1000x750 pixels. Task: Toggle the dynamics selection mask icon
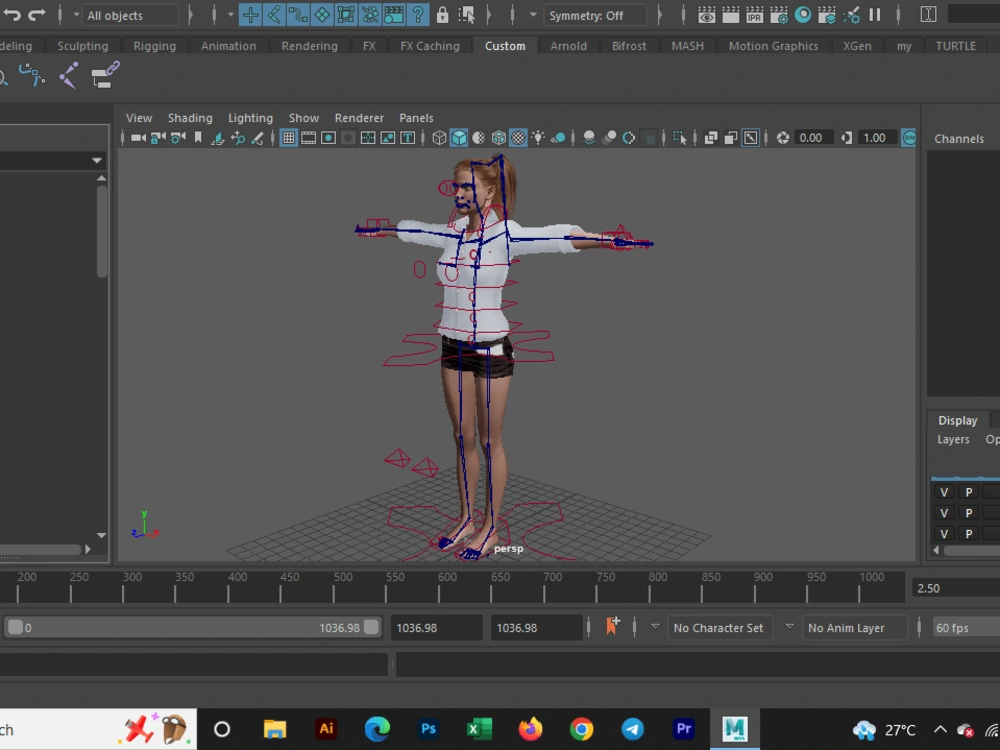click(x=370, y=15)
